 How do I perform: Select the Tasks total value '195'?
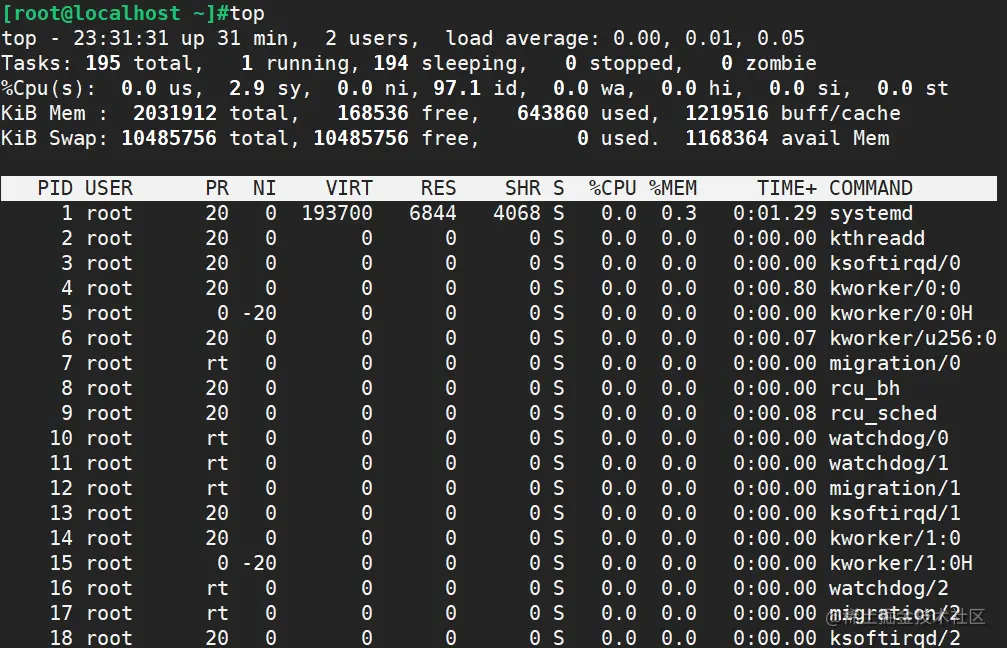click(x=103, y=64)
